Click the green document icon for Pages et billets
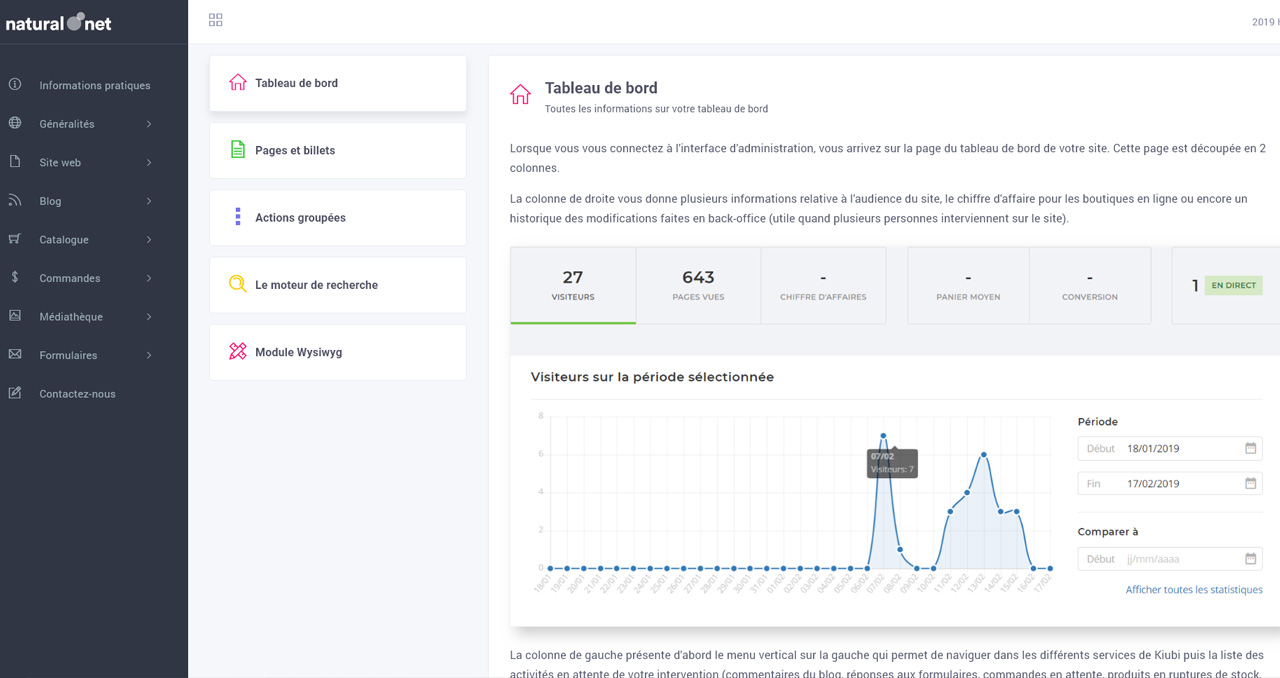This screenshot has height=678, width=1280. [237, 150]
